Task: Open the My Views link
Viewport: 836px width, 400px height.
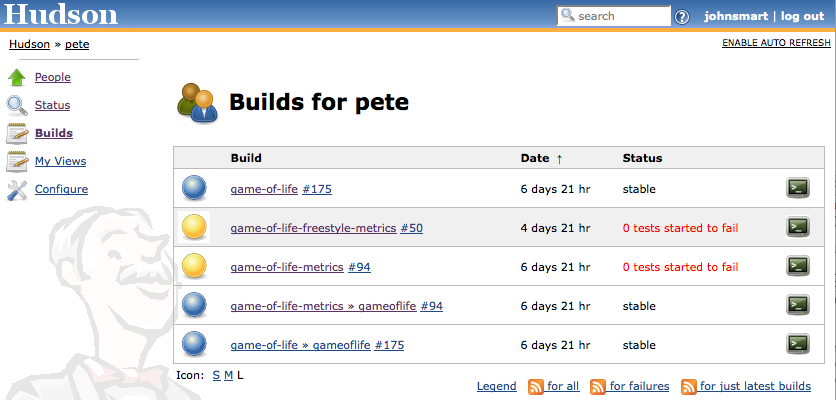Action: 60,161
